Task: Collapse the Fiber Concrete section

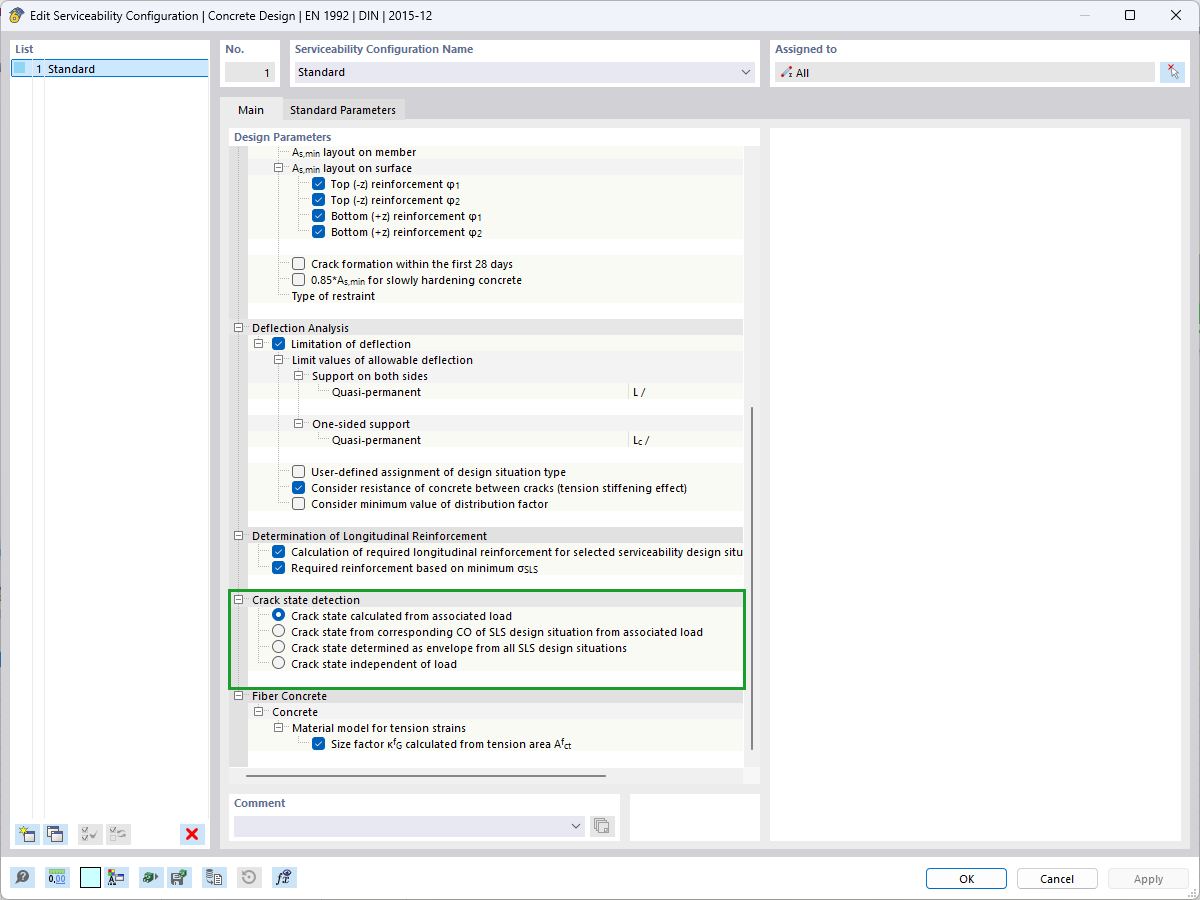Action: (238, 696)
